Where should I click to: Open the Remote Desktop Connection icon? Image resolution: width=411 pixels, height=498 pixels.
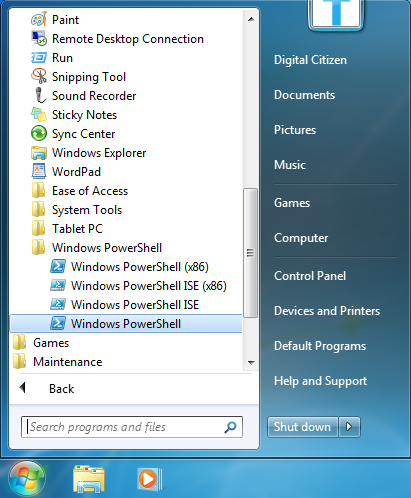[x=39, y=39]
